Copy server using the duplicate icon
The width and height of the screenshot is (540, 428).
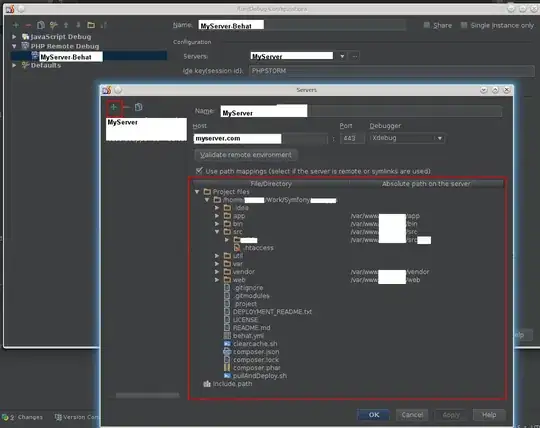[x=138, y=107]
